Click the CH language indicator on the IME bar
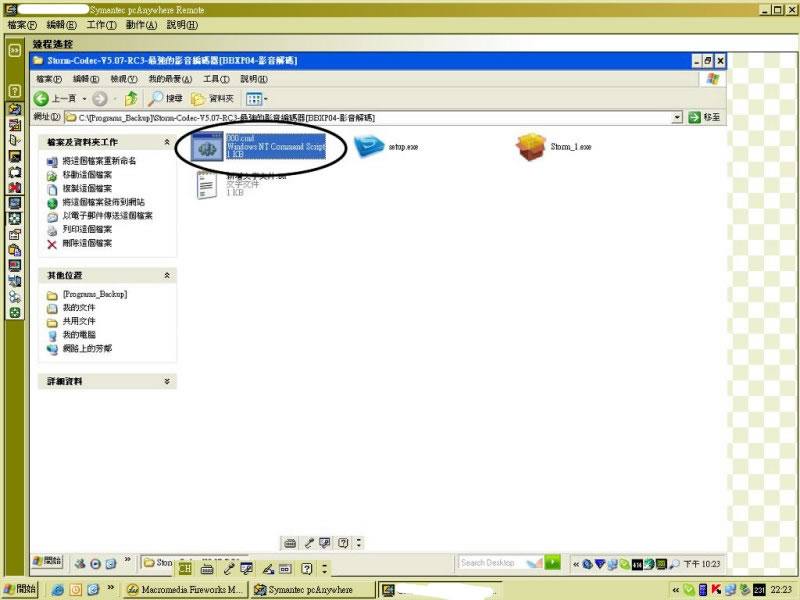 pos(185,568)
